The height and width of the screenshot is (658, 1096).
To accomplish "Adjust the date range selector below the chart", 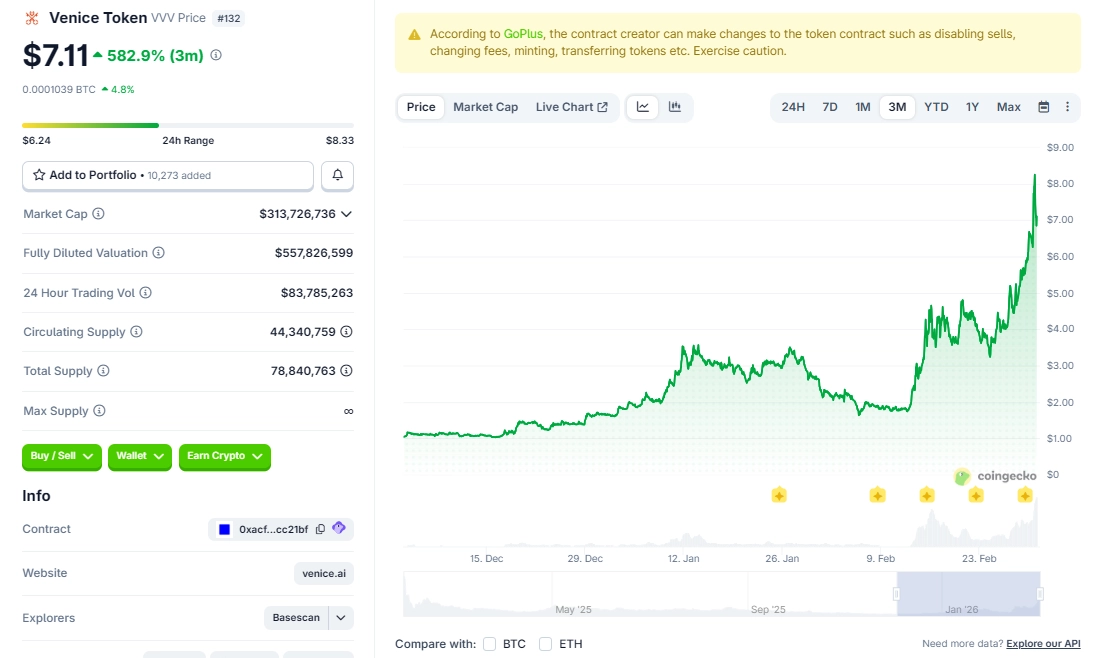I will pos(966,594).
